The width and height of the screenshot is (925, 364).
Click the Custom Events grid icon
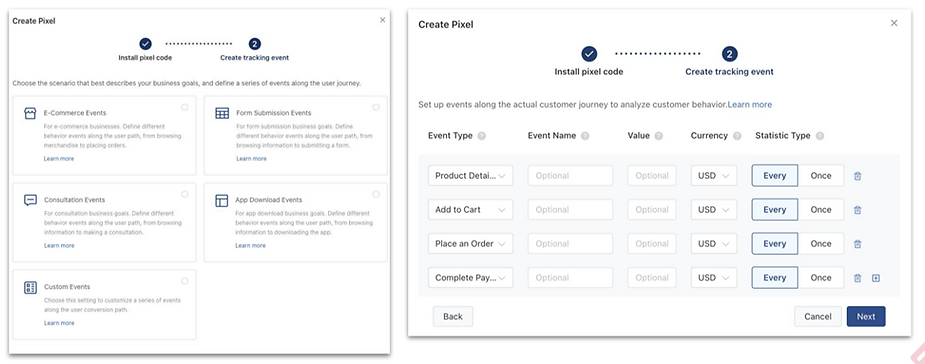(30, 287)
